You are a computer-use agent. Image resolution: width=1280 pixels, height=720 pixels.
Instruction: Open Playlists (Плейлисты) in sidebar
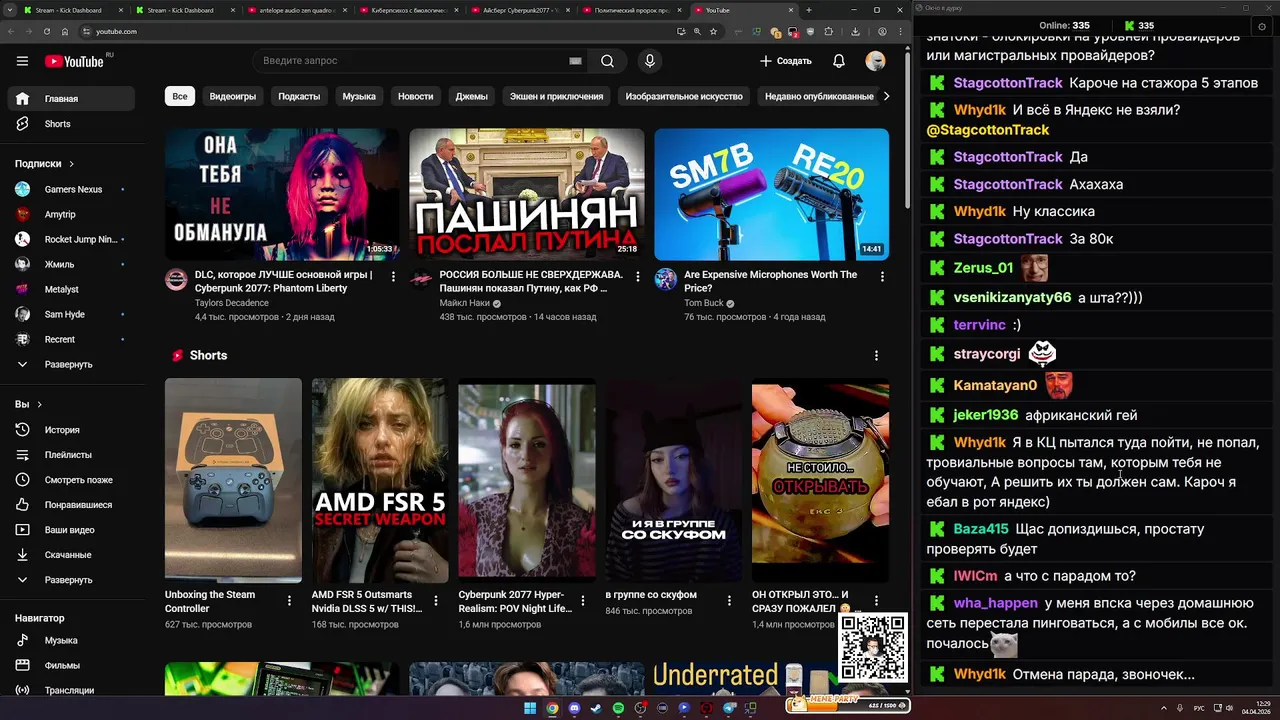tap(70, 455)
